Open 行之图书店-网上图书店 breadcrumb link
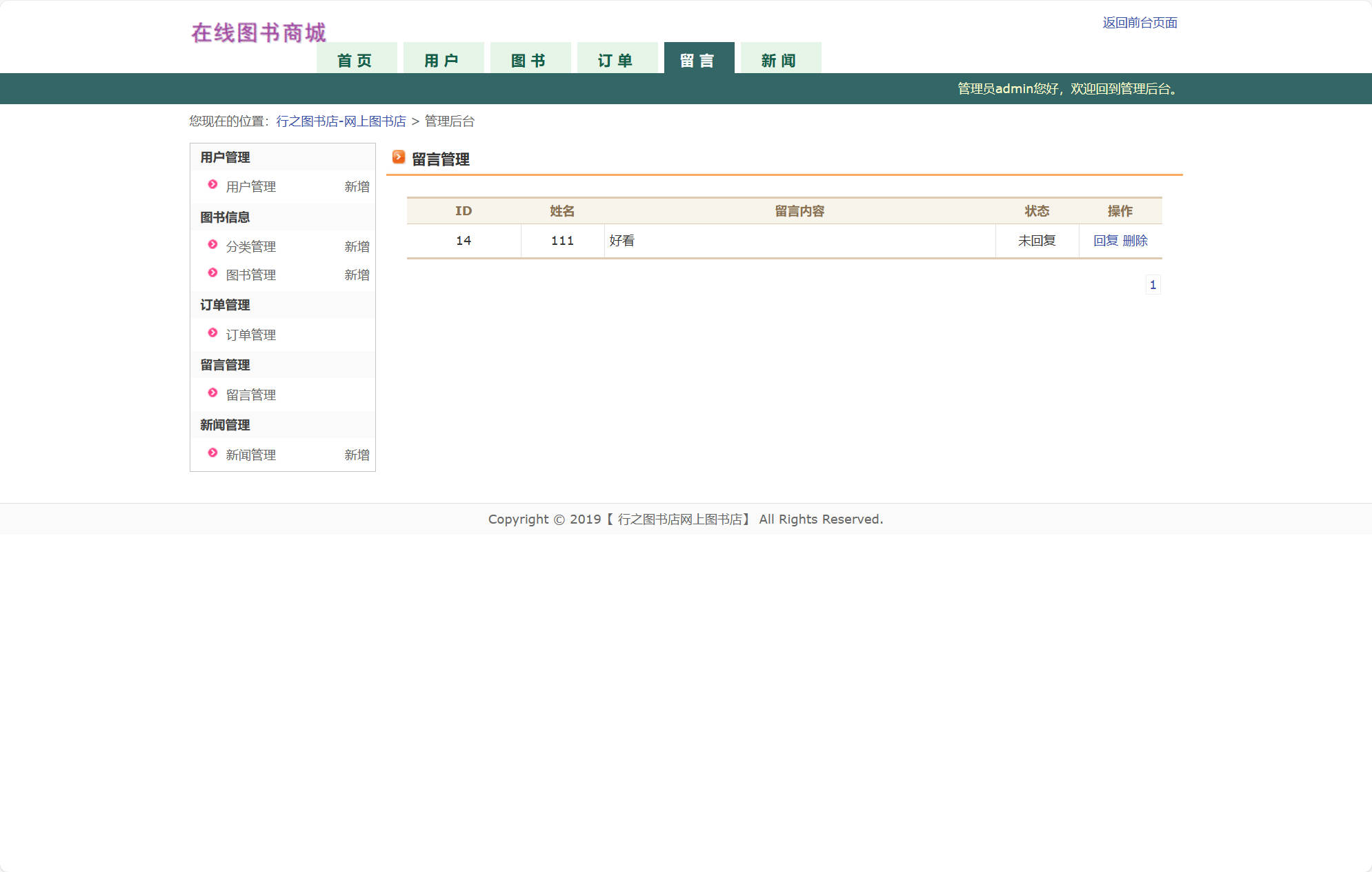 [341, 121]
